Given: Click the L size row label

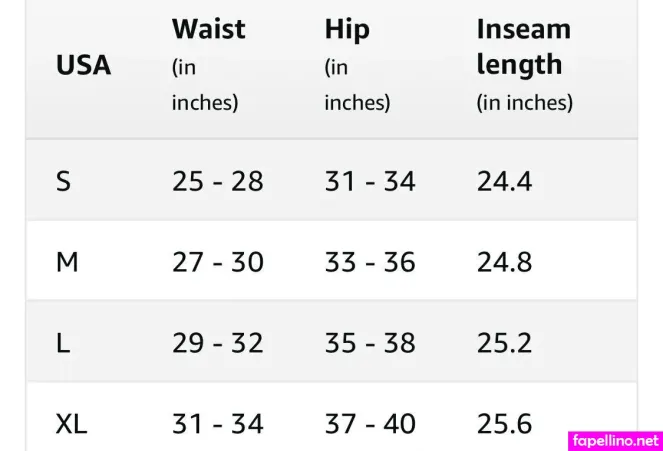Looking at the screenshot, I should click(63, 343).
